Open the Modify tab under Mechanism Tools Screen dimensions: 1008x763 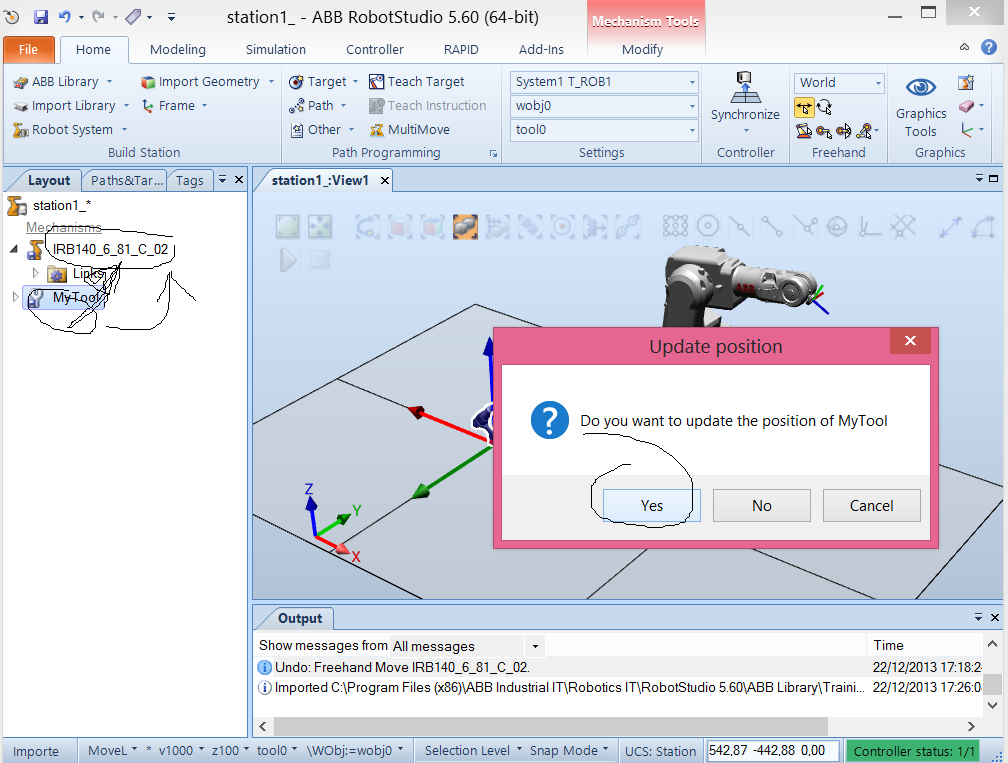[x=642, y=49]
